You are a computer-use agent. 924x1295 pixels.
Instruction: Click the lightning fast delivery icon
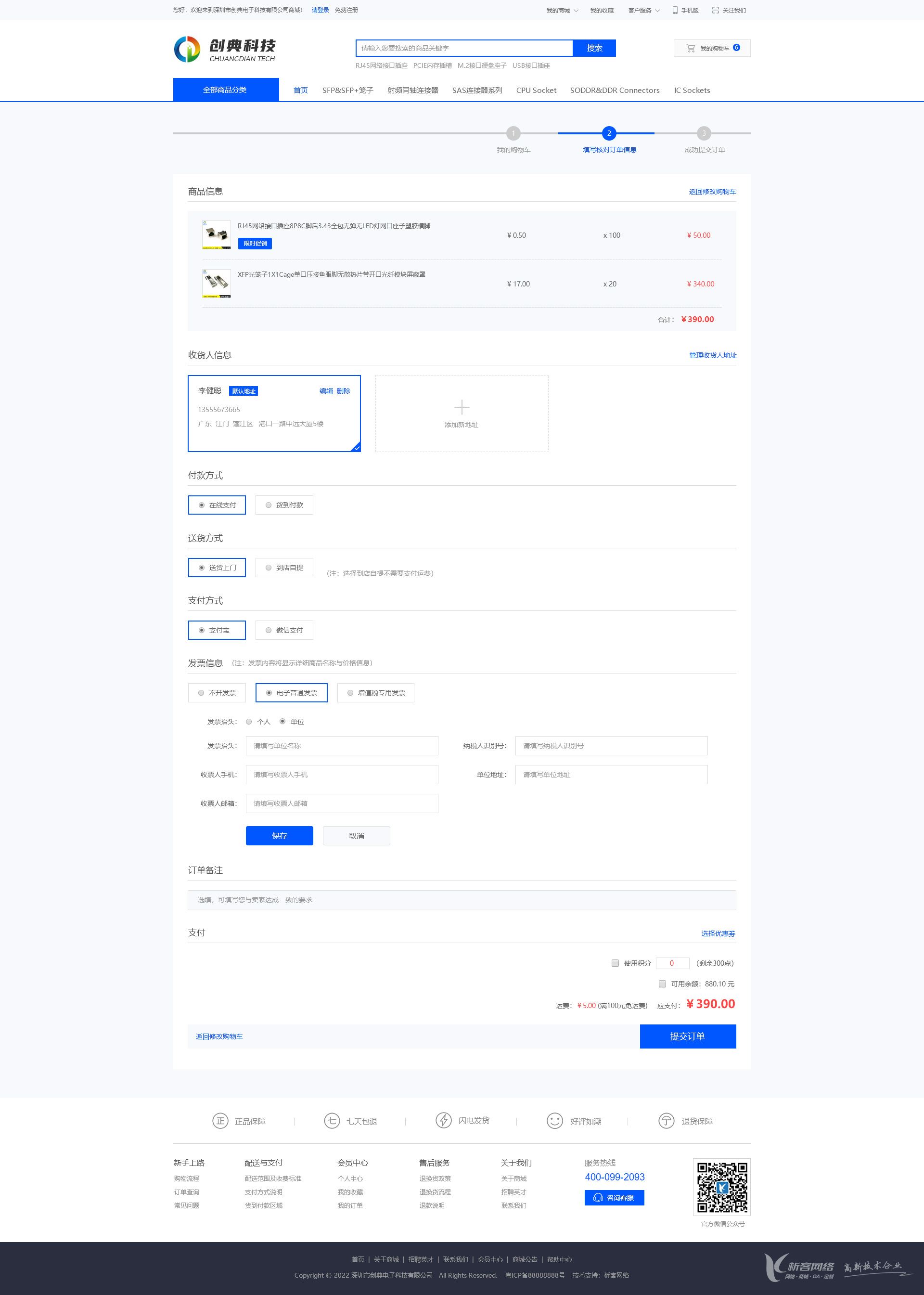(x=443, y=1120)
